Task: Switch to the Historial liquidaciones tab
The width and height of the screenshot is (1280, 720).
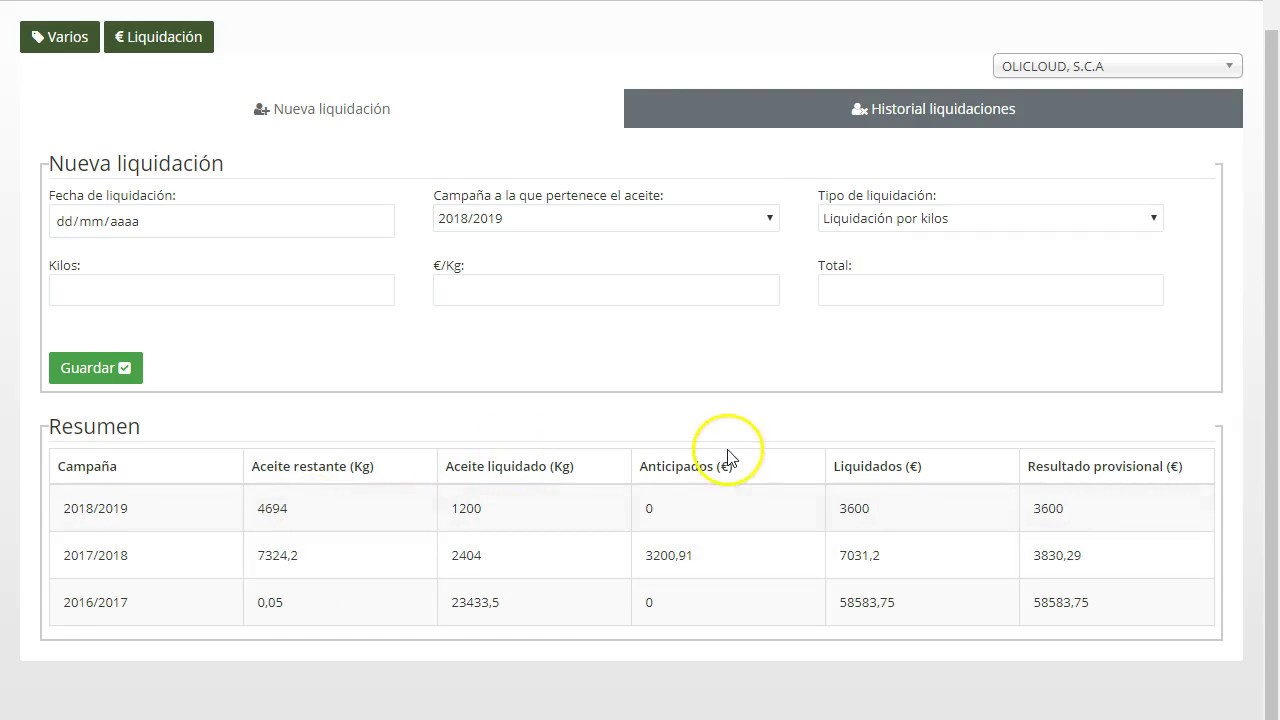Action: click(933, 109)
